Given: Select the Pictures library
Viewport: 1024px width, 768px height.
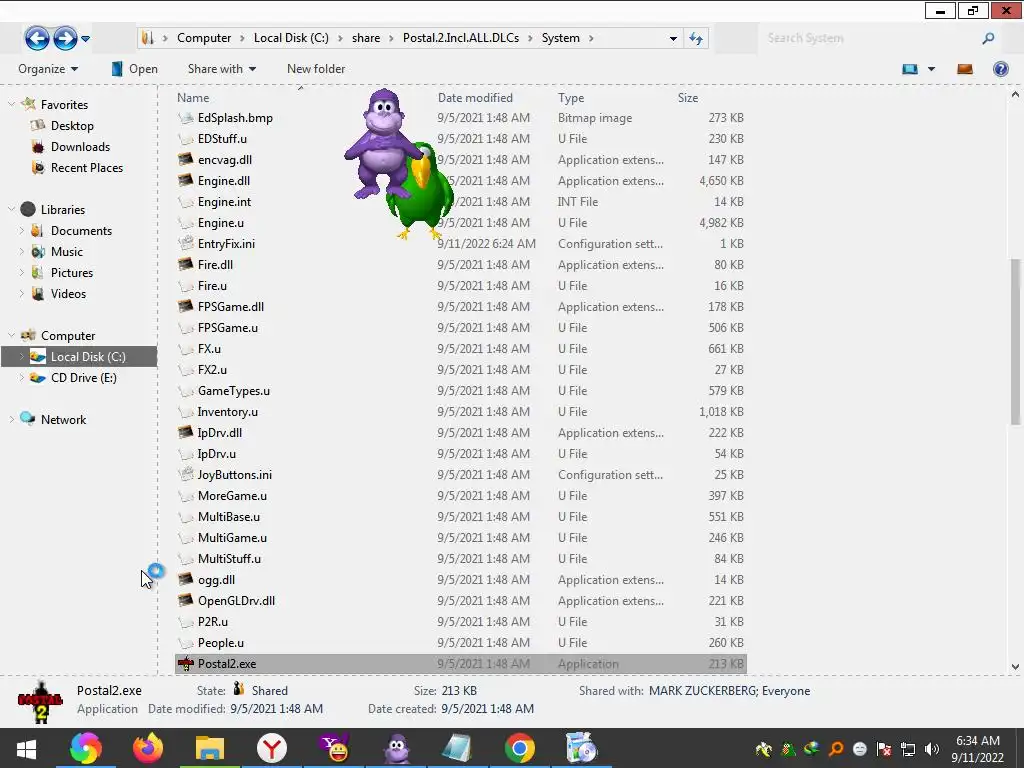Looking at the screenshot, I should (72, 272).
